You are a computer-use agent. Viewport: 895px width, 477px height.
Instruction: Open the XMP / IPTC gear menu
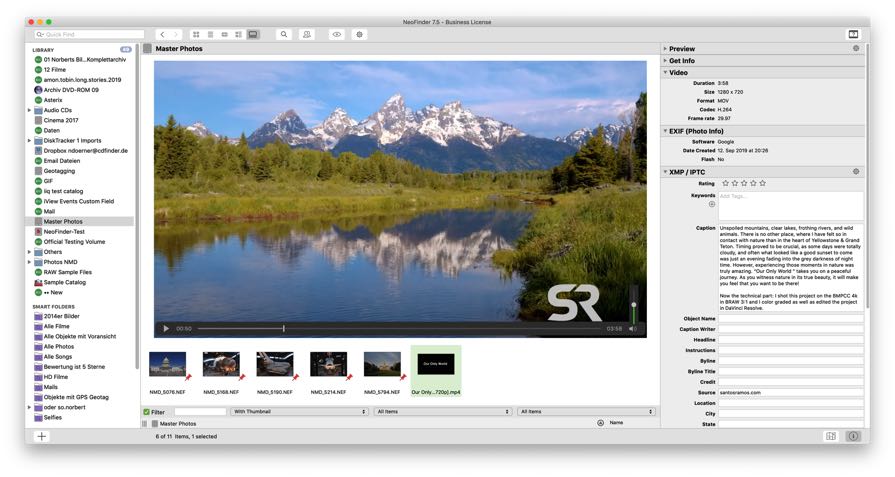[856, 171]
